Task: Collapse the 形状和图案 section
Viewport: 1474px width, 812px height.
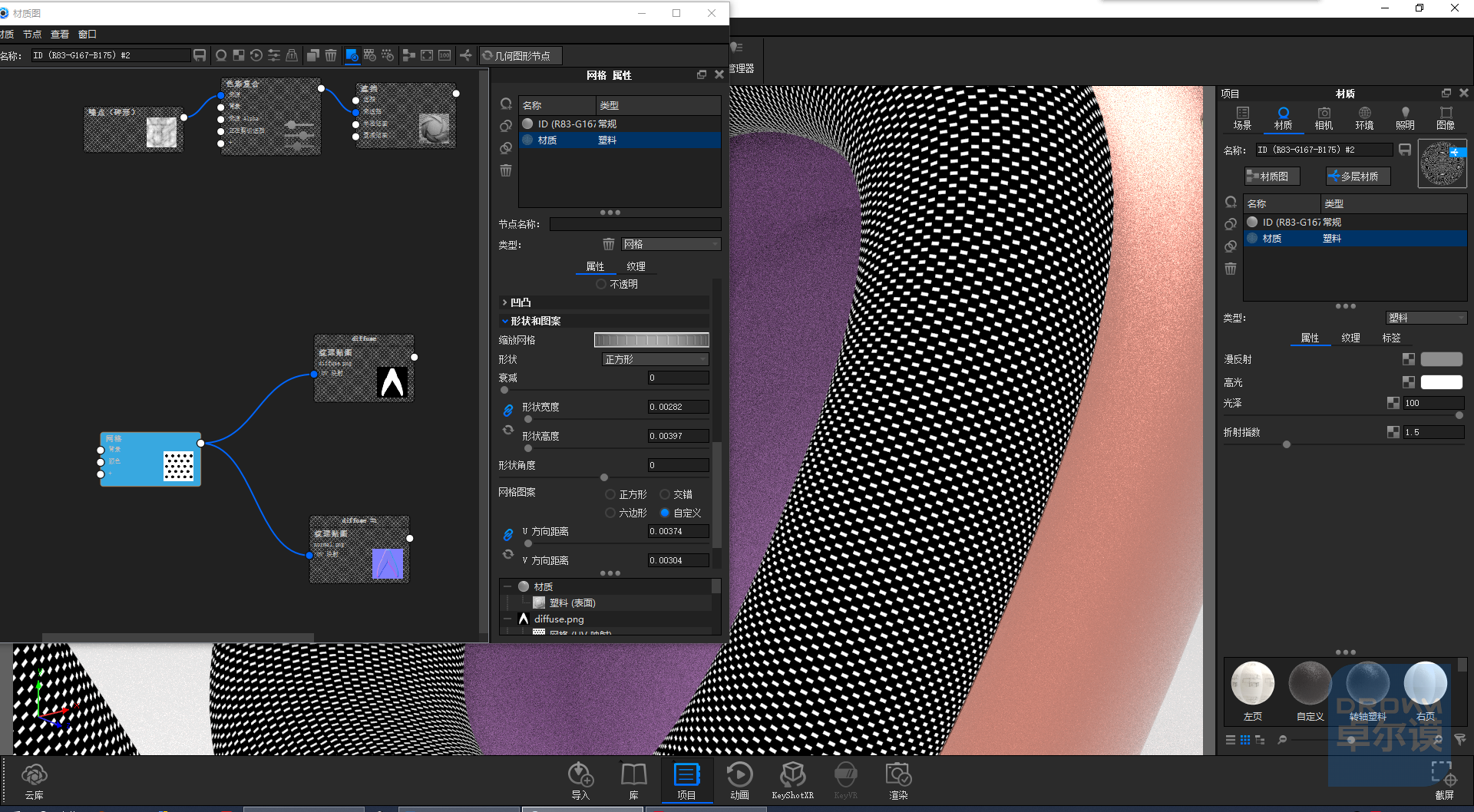Action: pos(504,321)
